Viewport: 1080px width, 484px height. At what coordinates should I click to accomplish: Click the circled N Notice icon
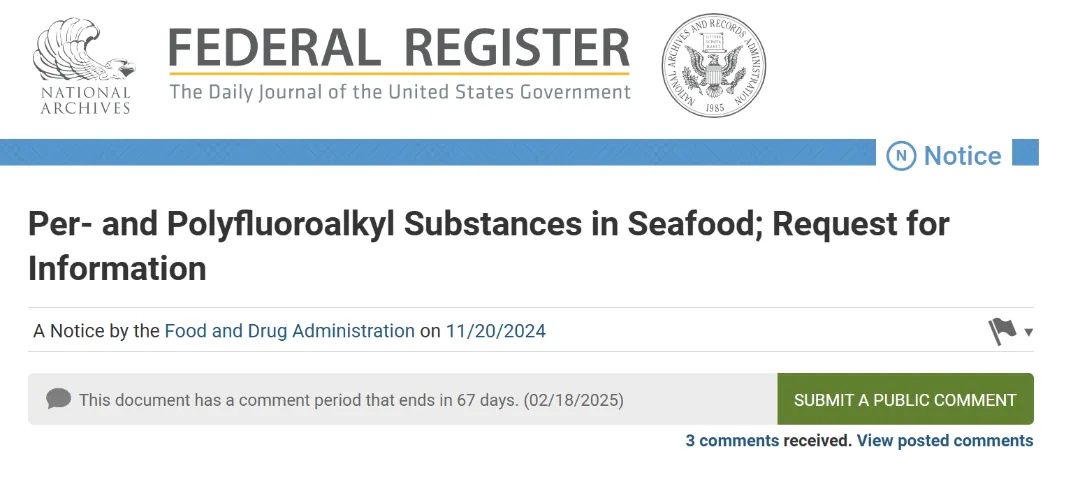[901, 156]
